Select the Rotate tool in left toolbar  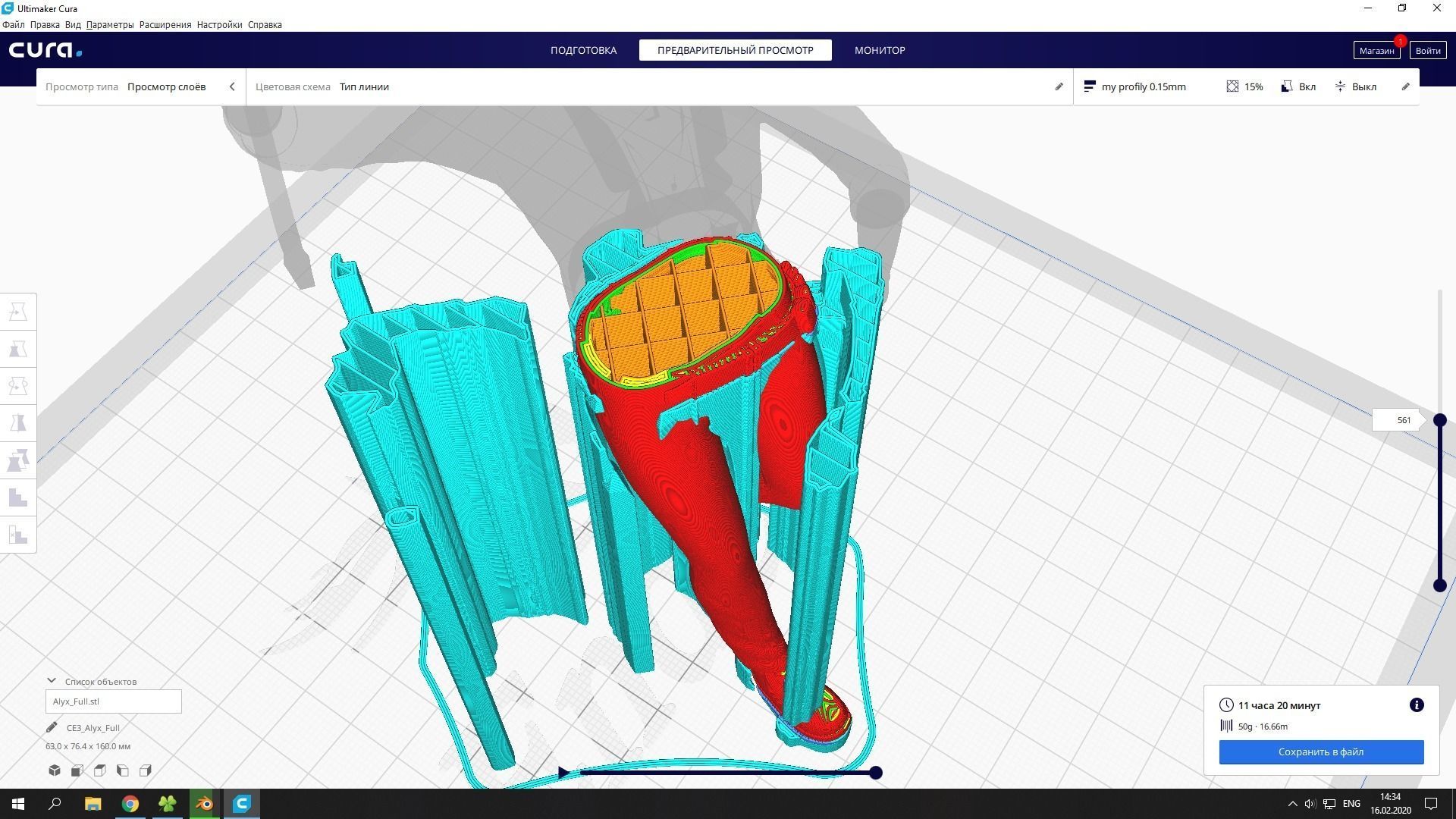coord(18,386)
